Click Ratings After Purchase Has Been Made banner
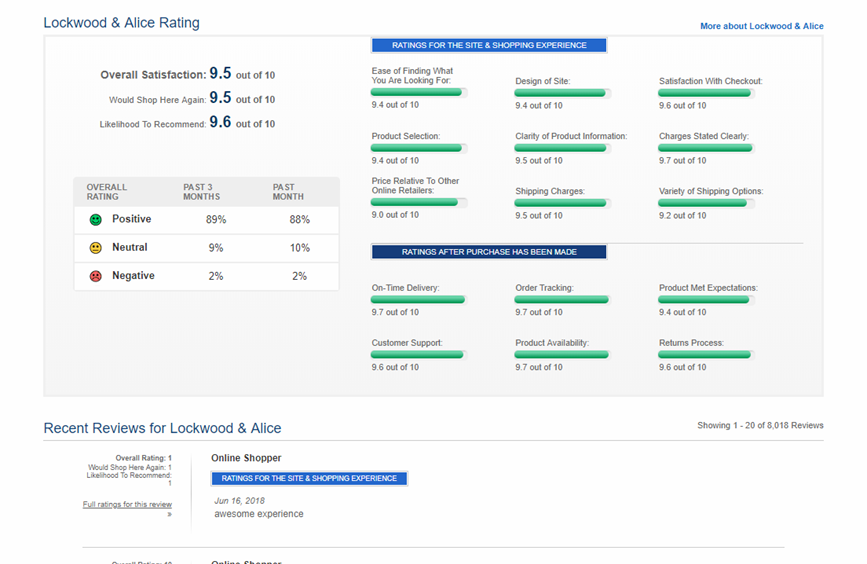This screenshot has width=867, height=564. (489, 252)
